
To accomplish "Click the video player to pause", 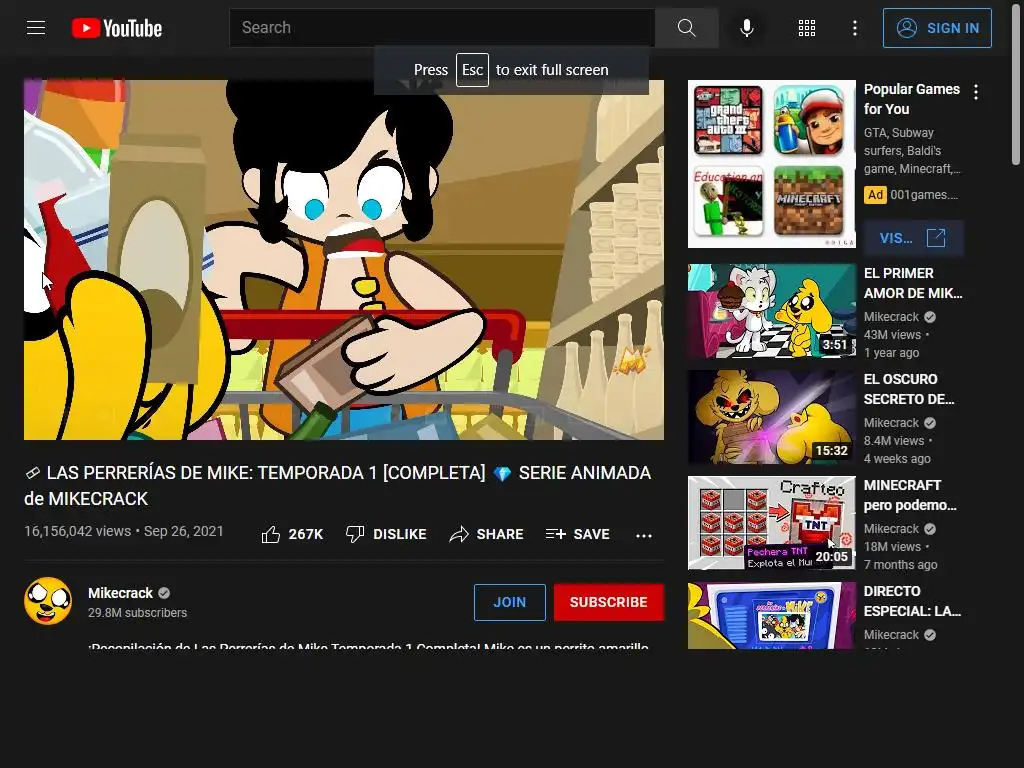I will [x=344, y=260].
